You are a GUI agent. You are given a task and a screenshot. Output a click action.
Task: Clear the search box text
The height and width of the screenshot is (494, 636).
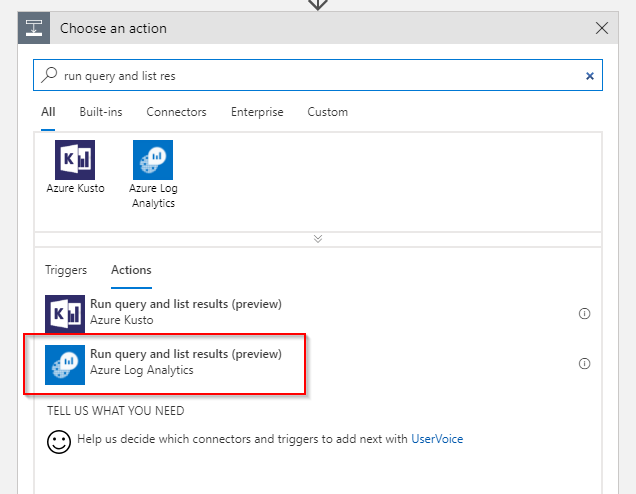(x=590, y=76)
